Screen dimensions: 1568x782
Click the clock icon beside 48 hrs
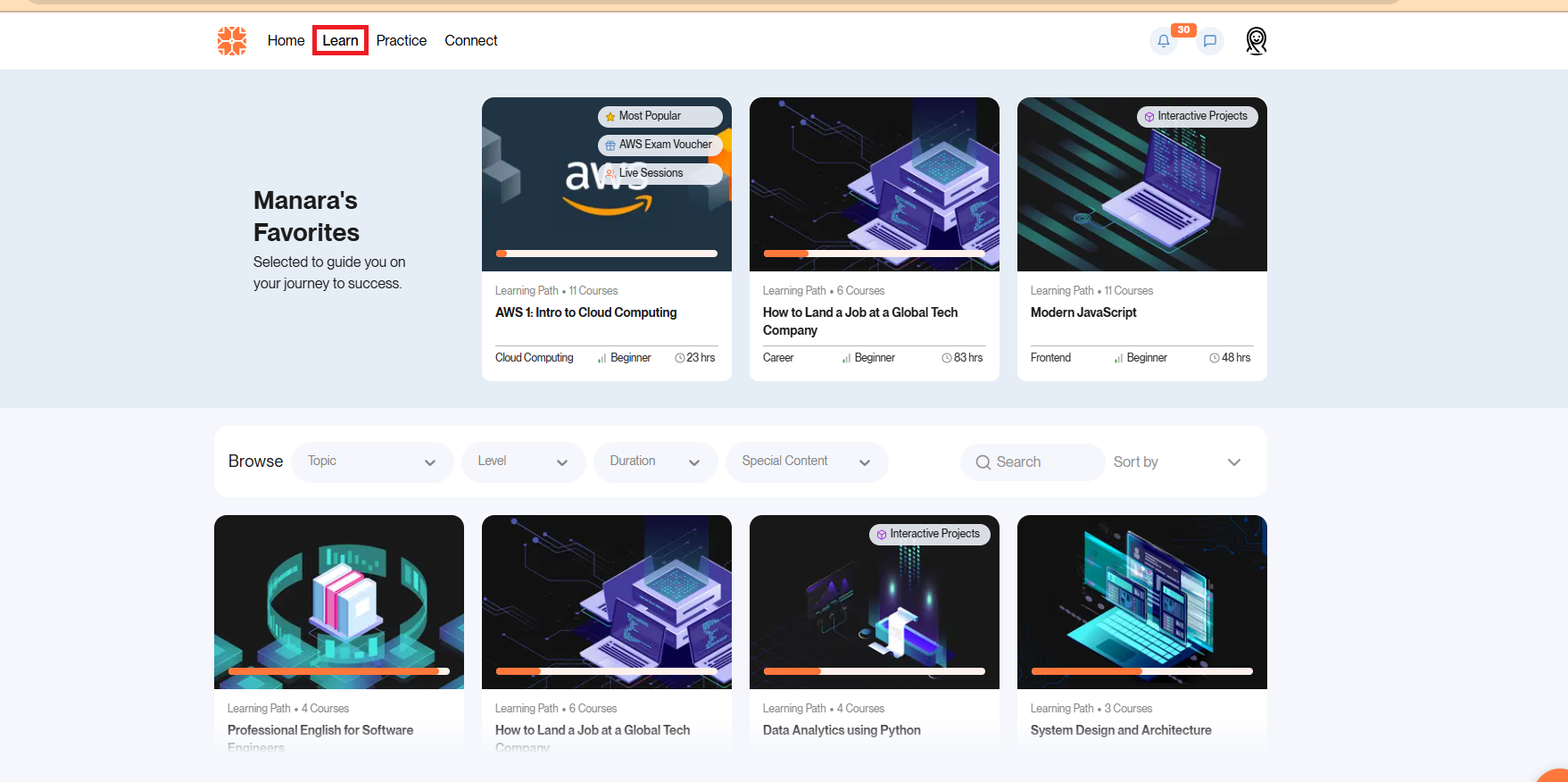tap(1215, 358)
